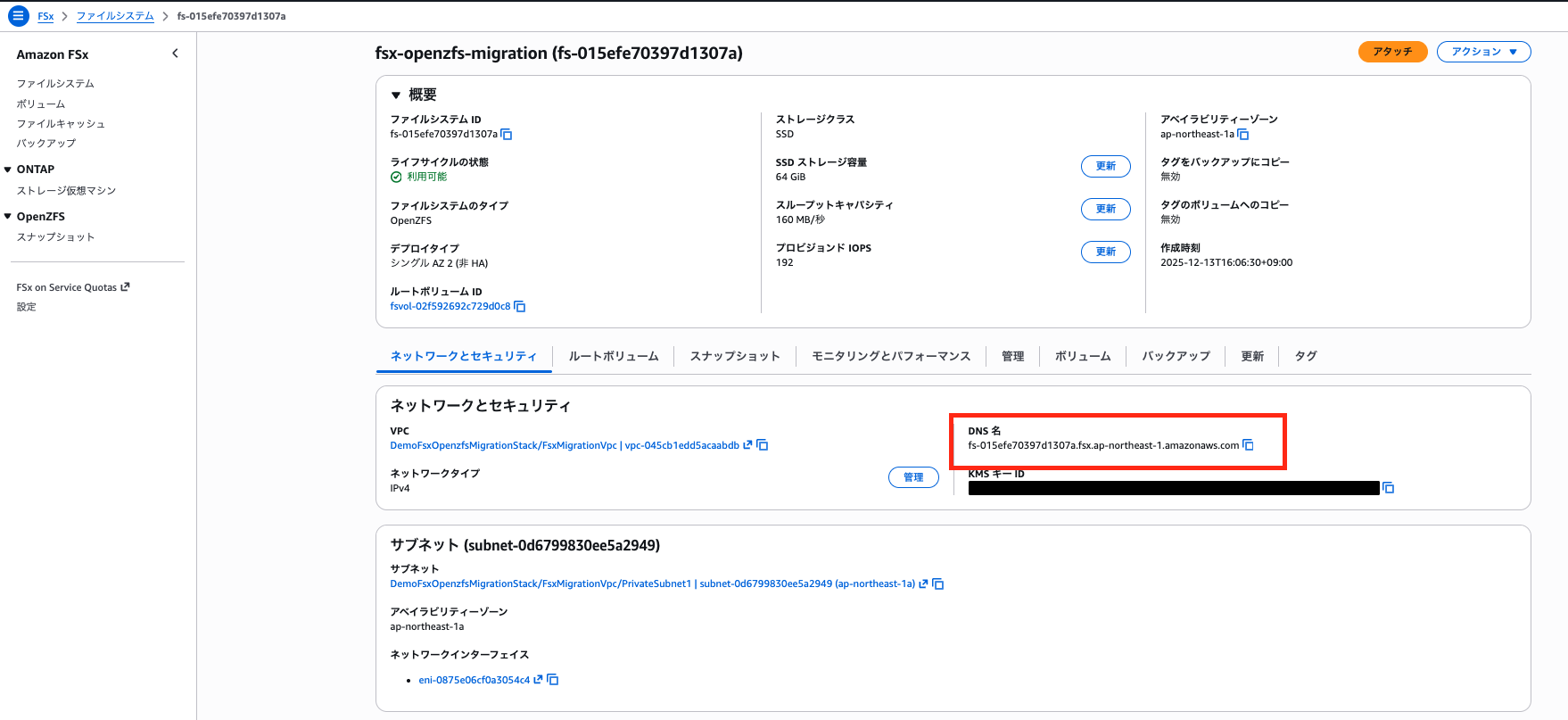The height and width of the screenshot is (720, 1568).
Task: Switch to the バックアップ tab
Action: point(1176,356)
